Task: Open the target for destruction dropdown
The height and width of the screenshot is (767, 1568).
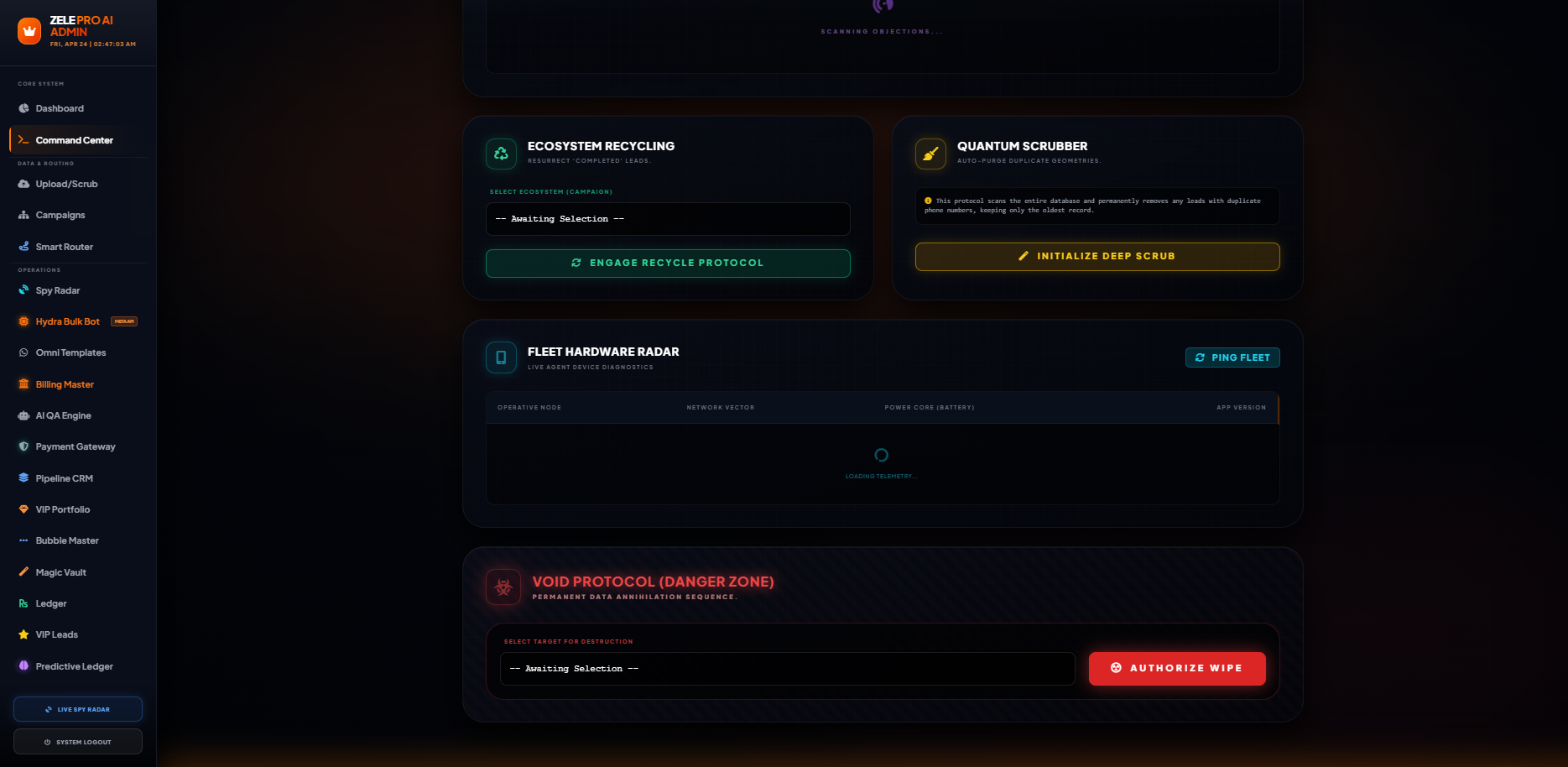Action: (x=788, y=669)
